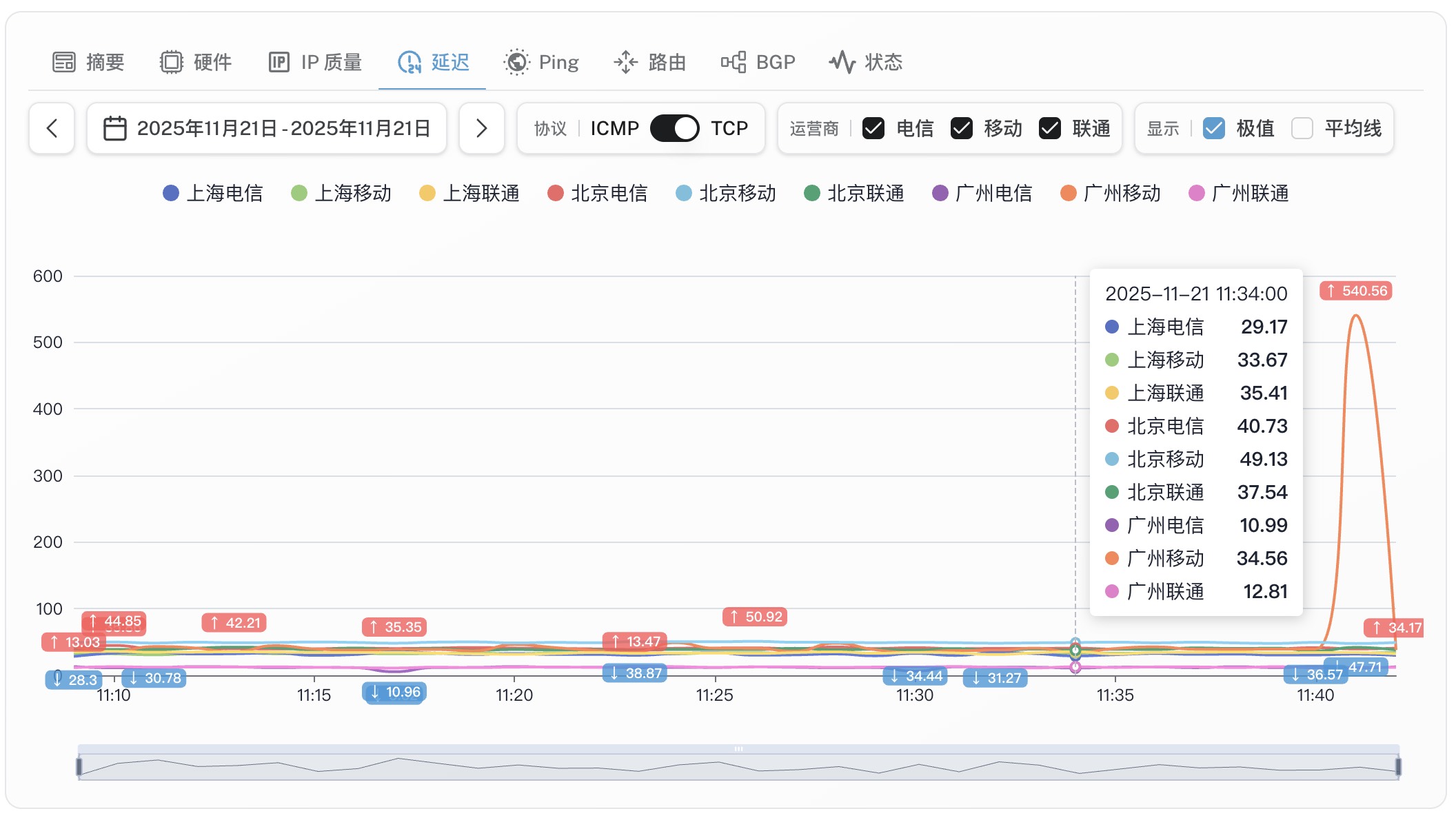Click the Ping globe icon
The width and height of the screenshot is (1456, 820).
coord(516,62)
